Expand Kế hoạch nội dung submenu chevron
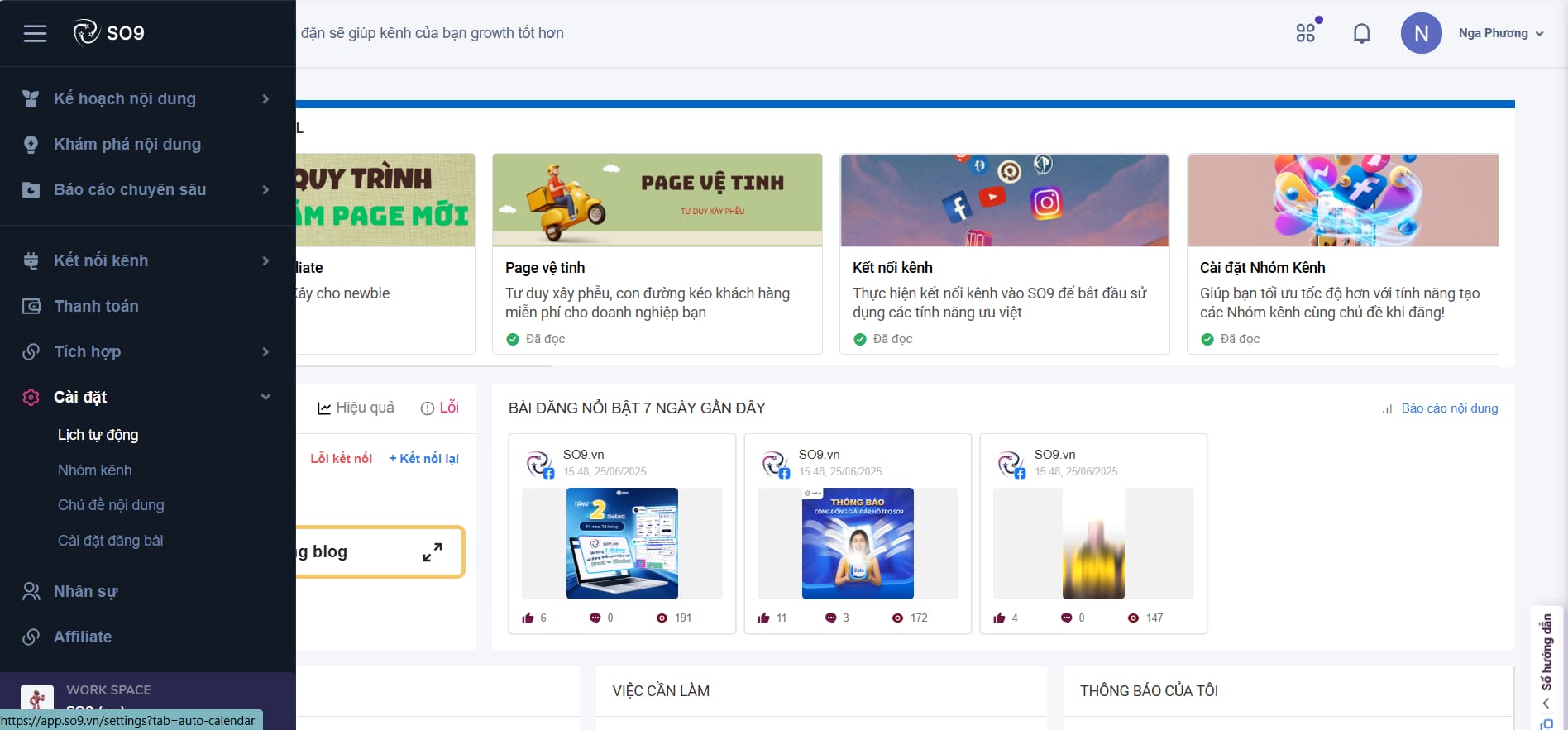Image resolution: width=1568 pixels, height=730 pixels. coord(265,98)
